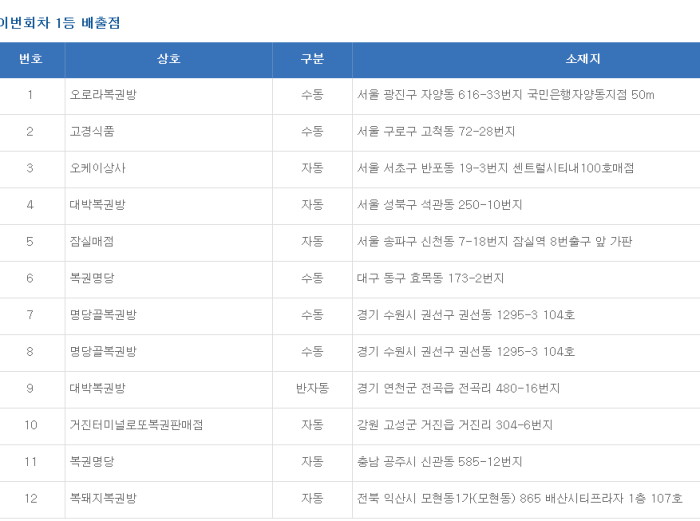Click 수동 type in the 오로라복권방 row

[x=312, y=95]
